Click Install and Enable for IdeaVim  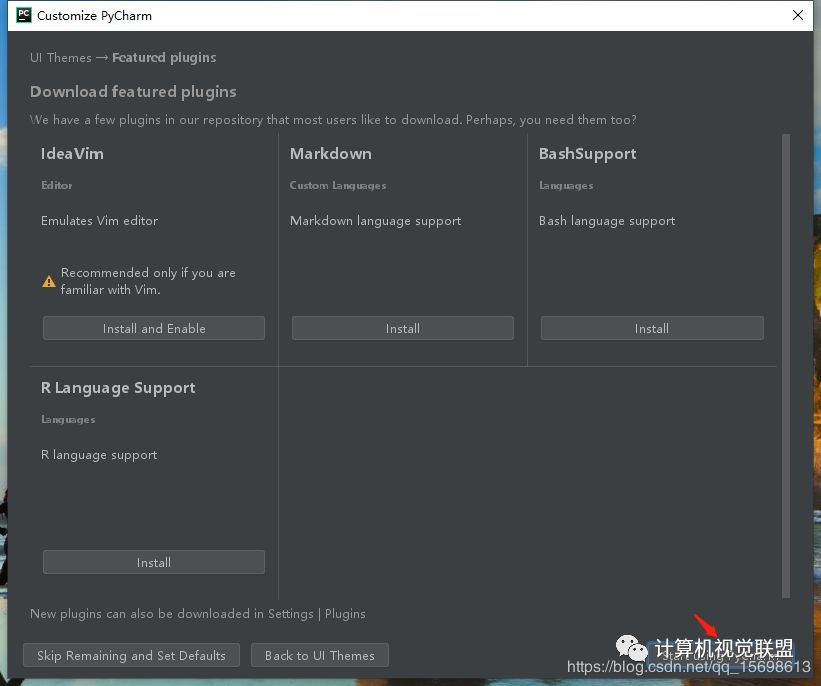pyautogui.click(x=154, y=328)
